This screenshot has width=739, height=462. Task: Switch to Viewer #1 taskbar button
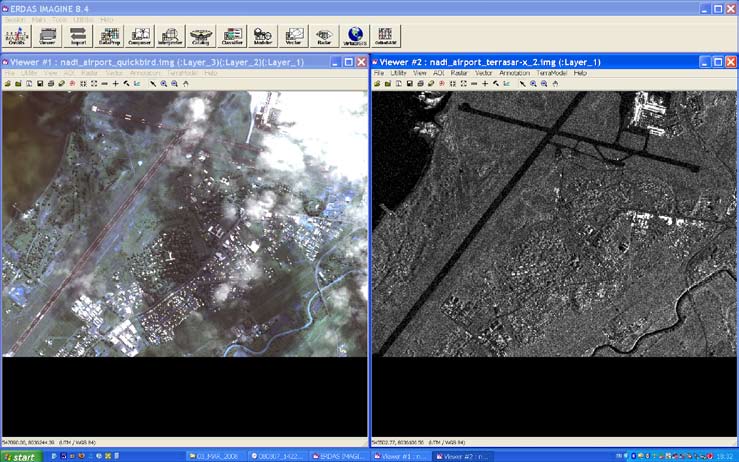[x=398, y=456]
